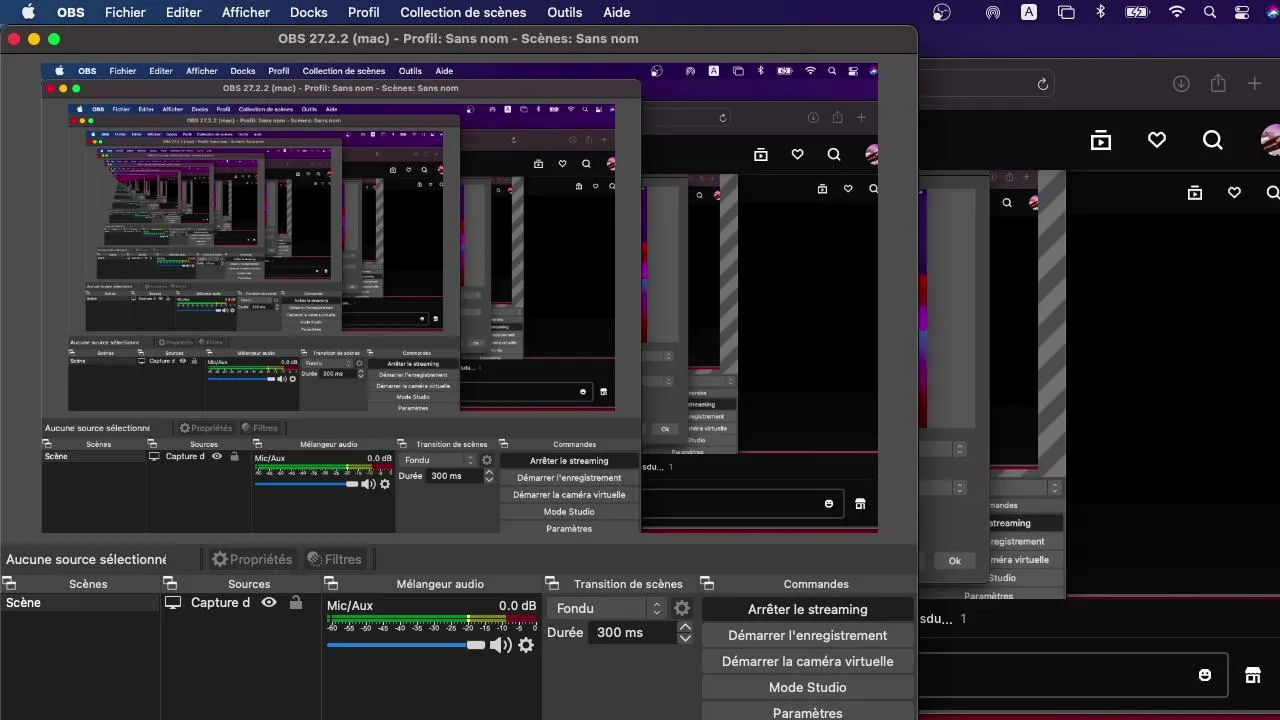The height and width of the screenshot is (720, 1280).
Task: Open the Aide menu in macOS menu bar
Action: pyautogui.click(x=617, y=12)
